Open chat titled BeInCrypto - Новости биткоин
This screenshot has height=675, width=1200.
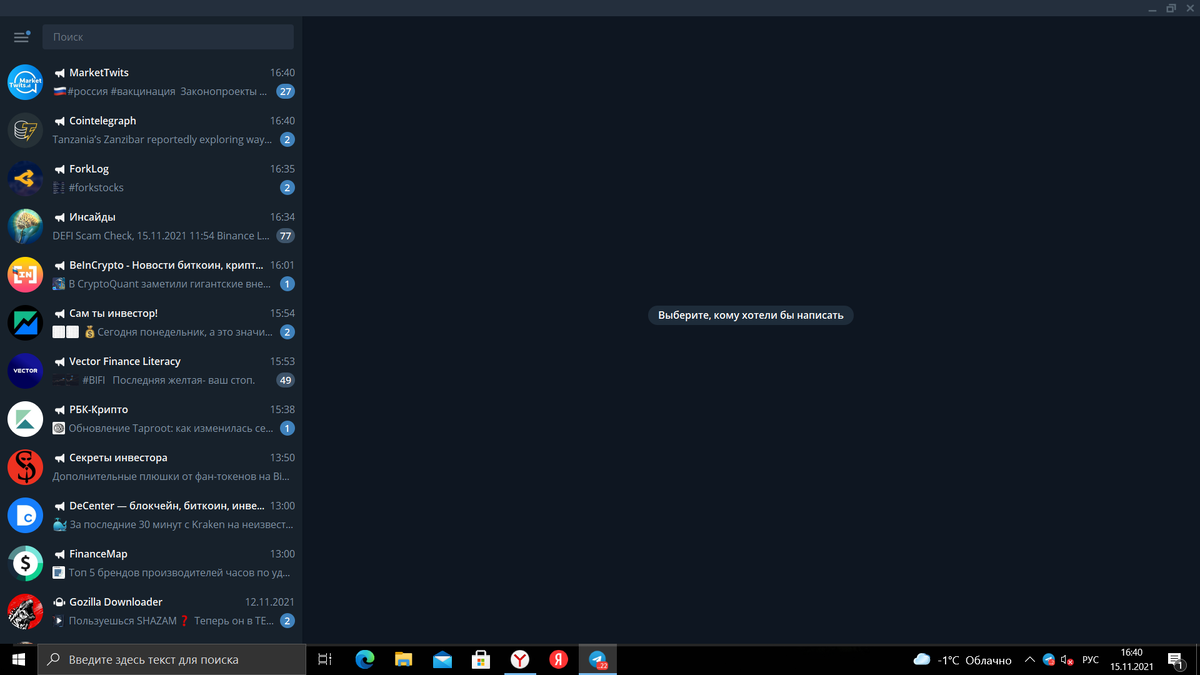pyautogui.click(x=166, y=265)
